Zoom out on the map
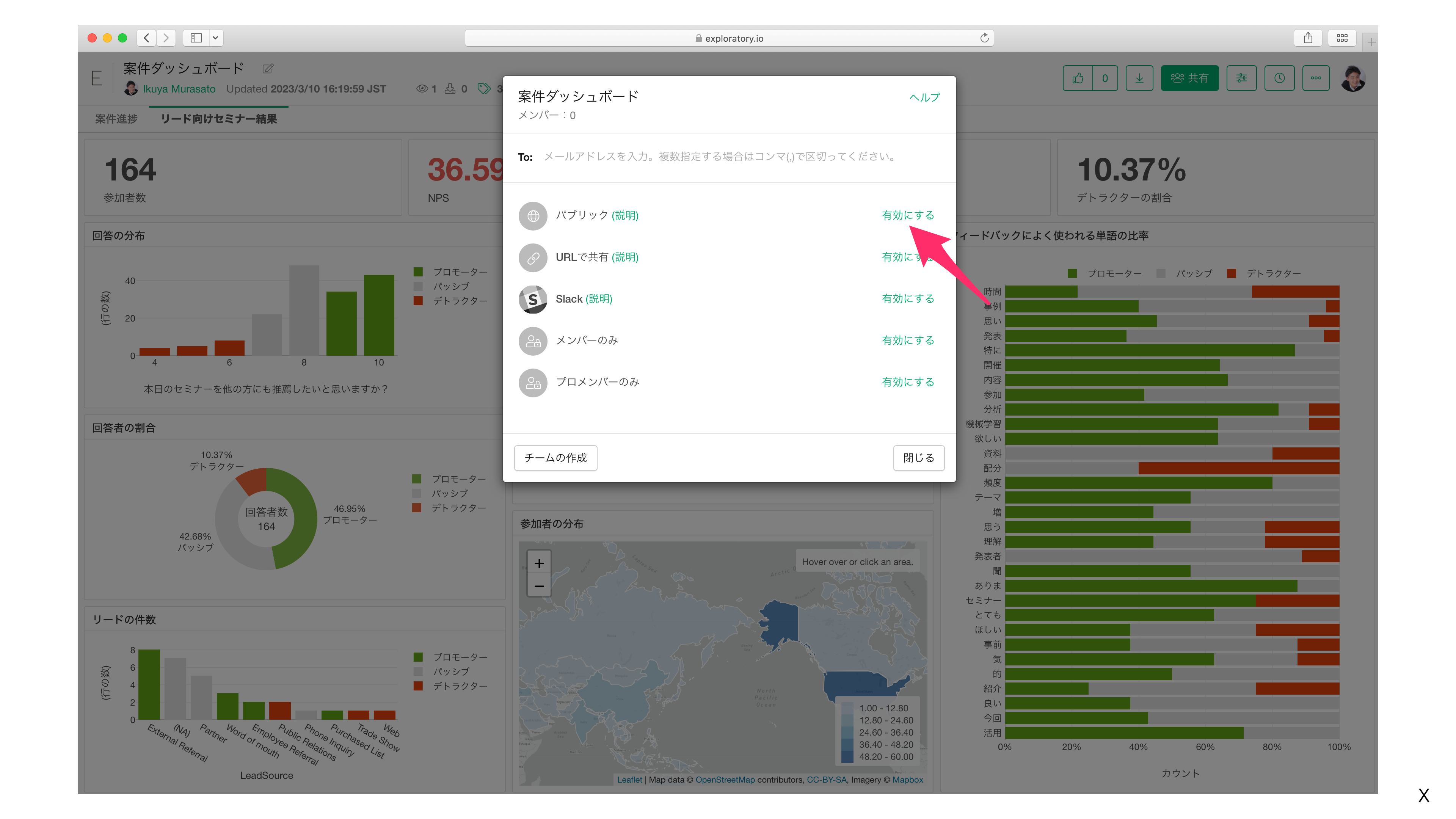 [539, 586]
